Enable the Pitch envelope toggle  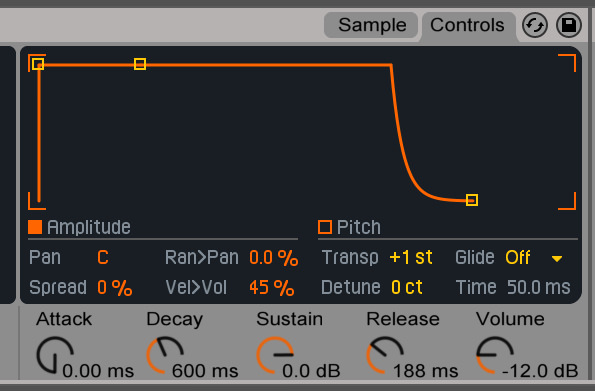pyautogui.click(x=325, y=227)
